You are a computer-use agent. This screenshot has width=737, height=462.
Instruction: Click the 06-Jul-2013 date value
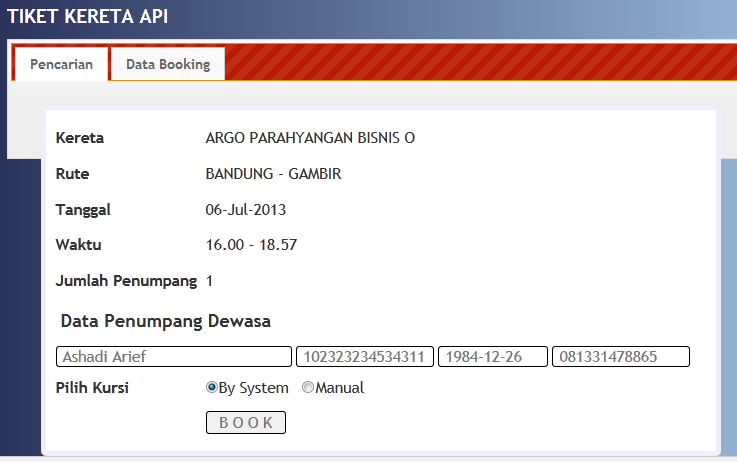point(245,210)
